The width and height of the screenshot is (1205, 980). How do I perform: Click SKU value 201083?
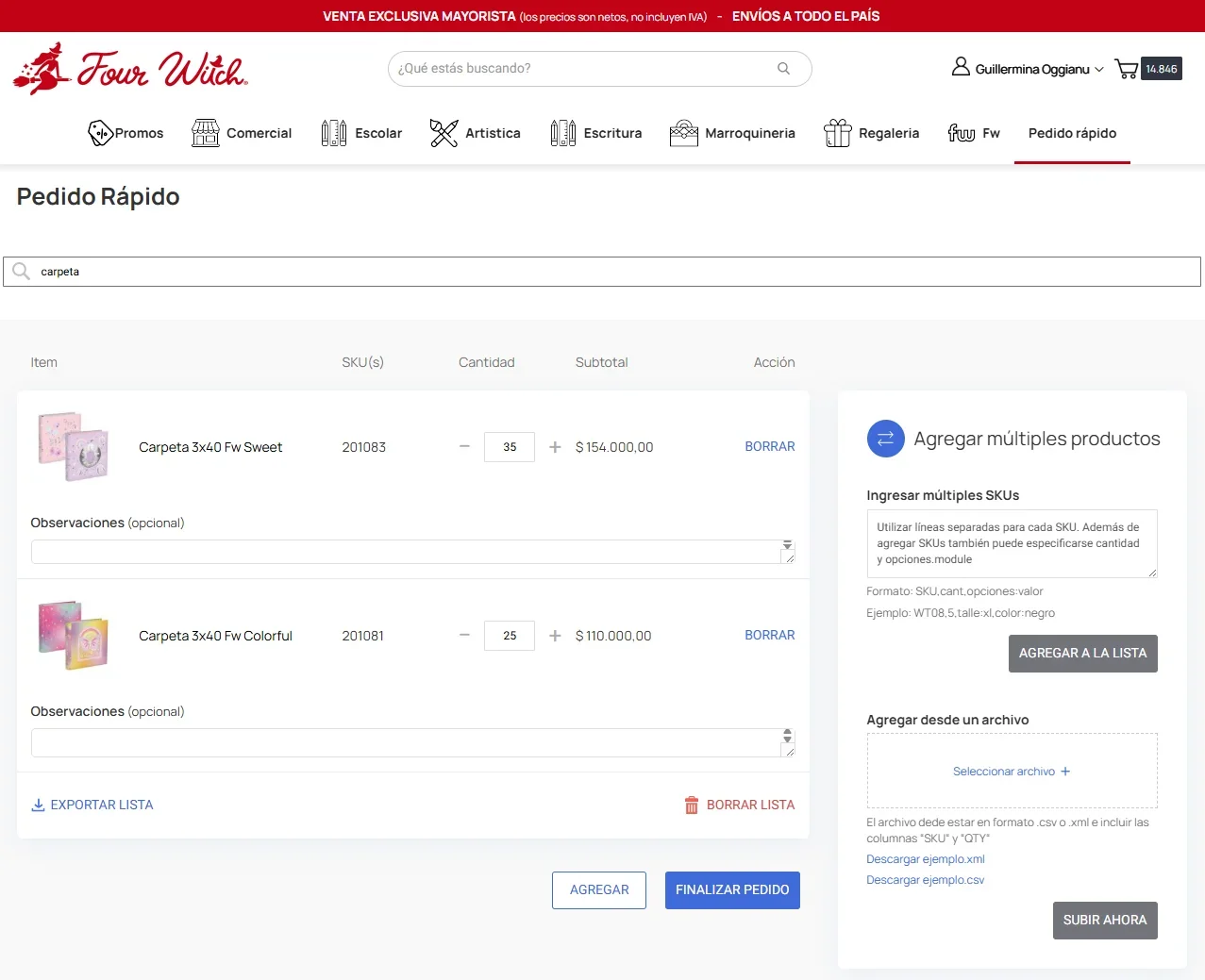click(363, 447)
